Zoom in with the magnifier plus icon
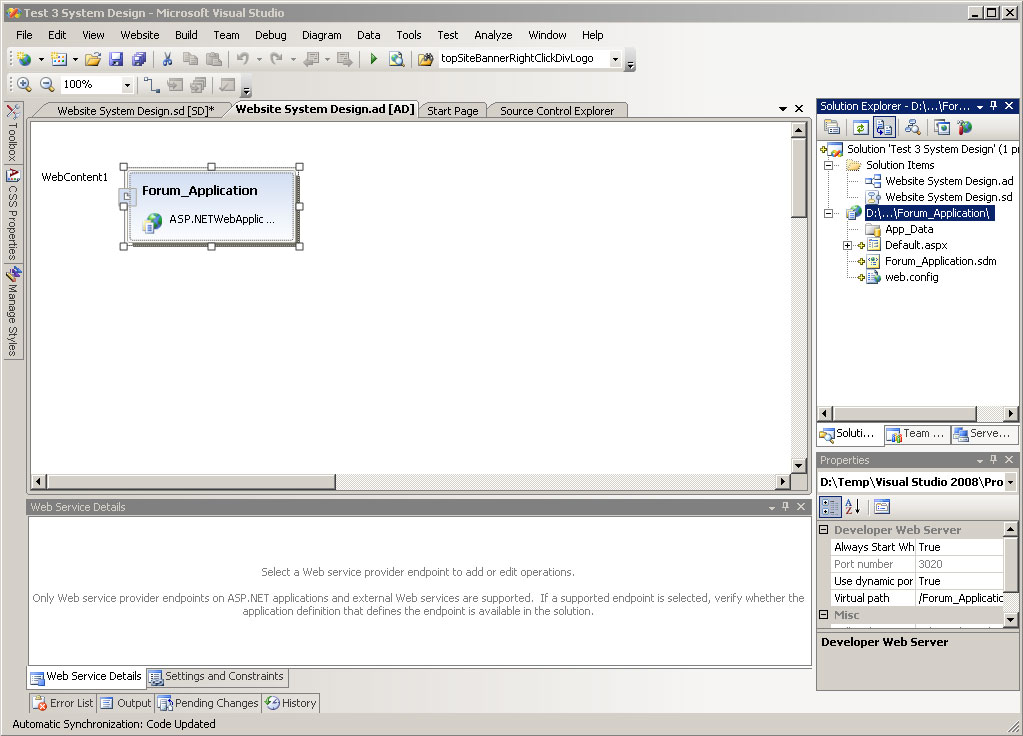1023x736 pixels. pos(24,84)
